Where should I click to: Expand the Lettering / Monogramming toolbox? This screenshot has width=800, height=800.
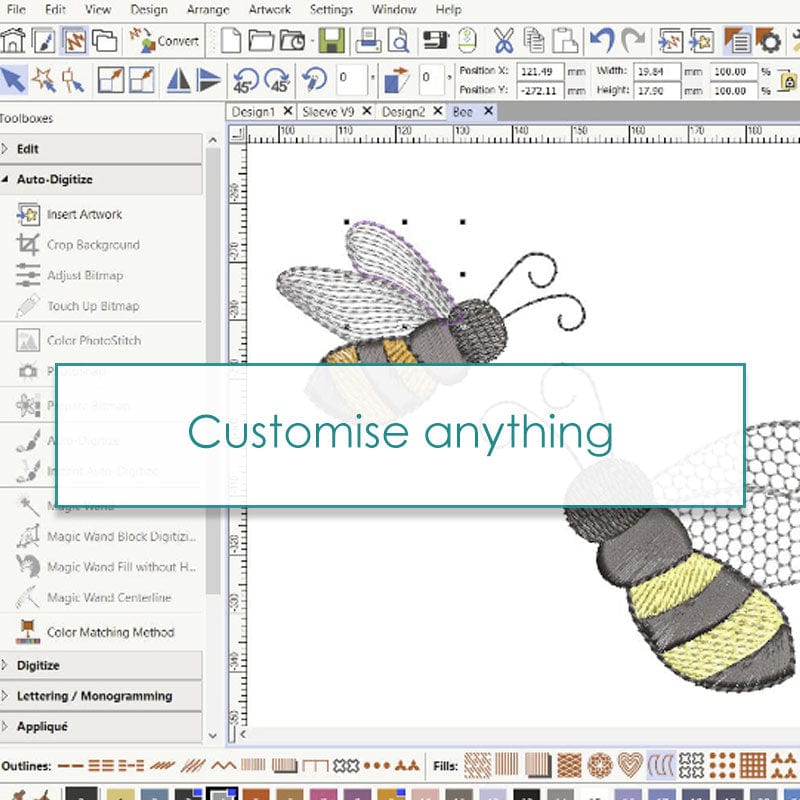click(x=94, y=696)
